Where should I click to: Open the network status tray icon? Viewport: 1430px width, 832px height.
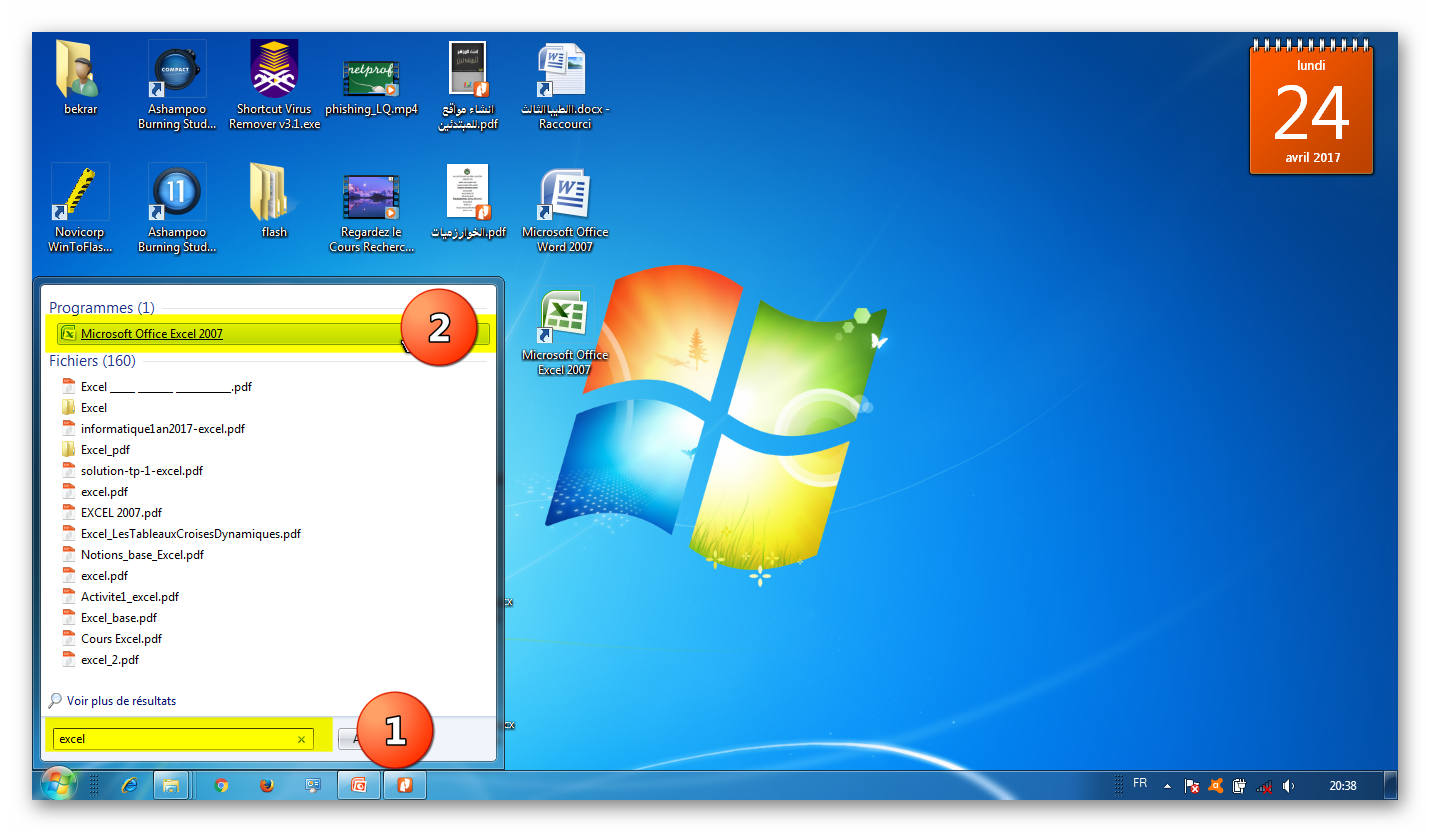click(1263, 786)
